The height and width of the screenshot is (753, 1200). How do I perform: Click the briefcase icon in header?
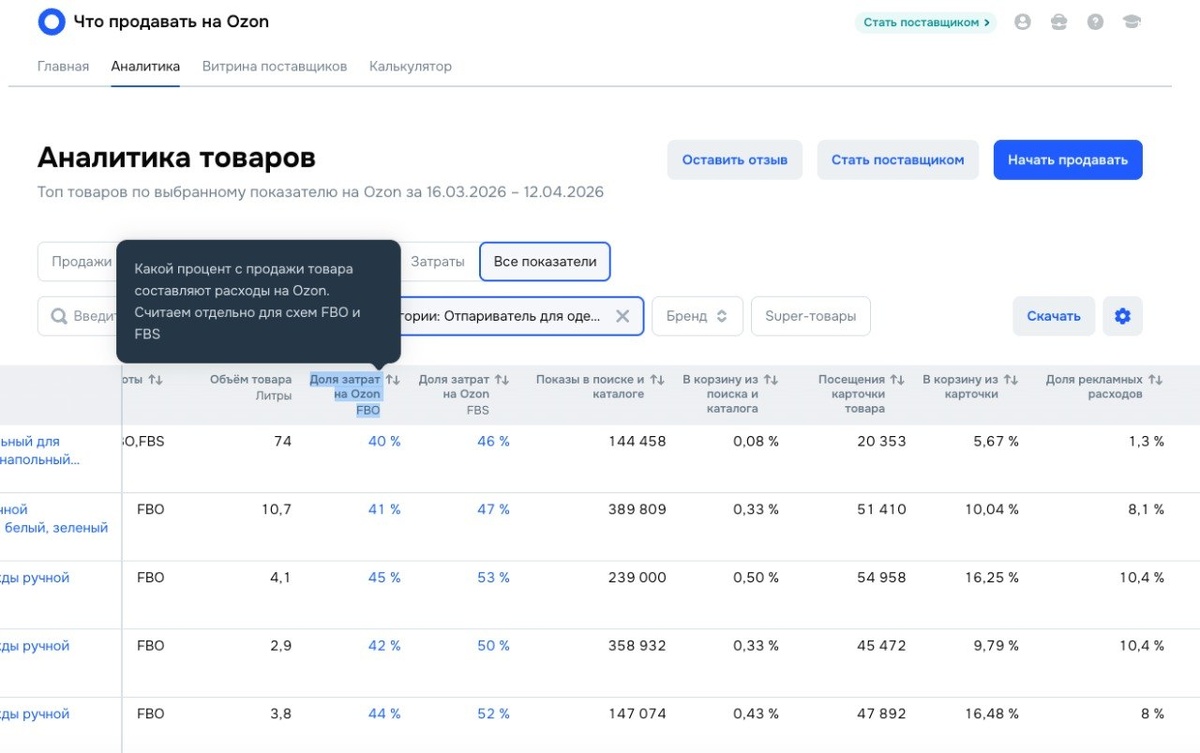(x=1059, y=22)
